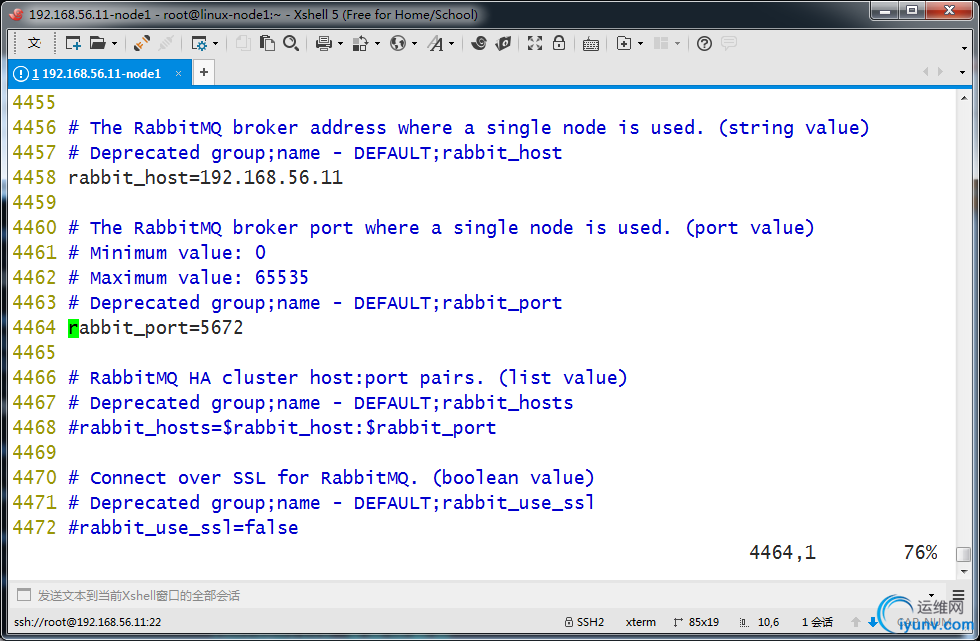Launch the Xftp swirl icon

[x=479, y=43]
